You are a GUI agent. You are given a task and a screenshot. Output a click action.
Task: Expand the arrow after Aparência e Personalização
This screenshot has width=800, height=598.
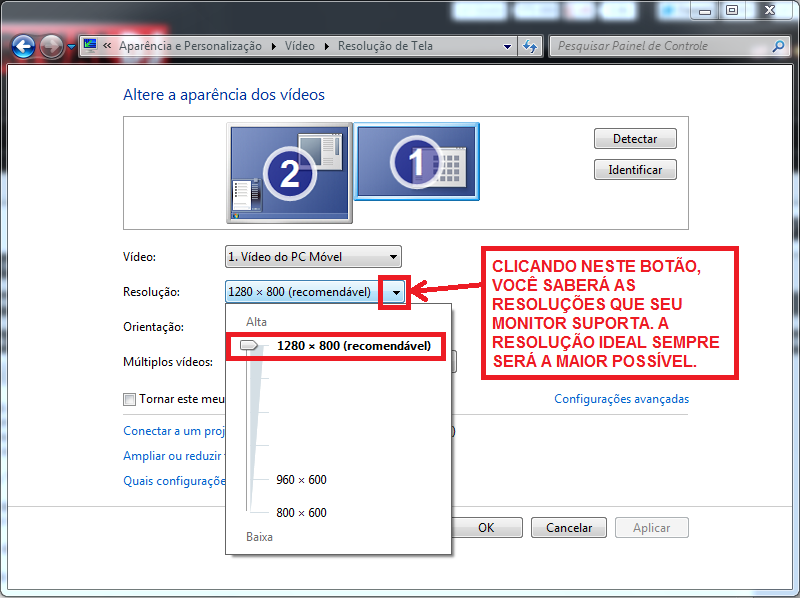[x=273, y=46]
